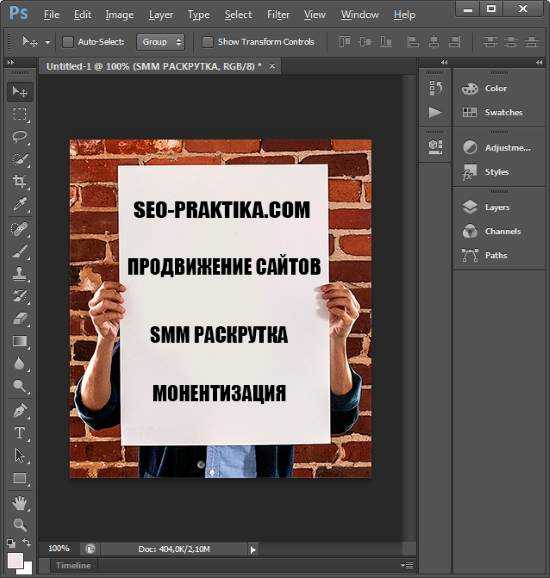The image size is (550, 578).
Task: Click the background color swatch
Action: tap(27, 570)
